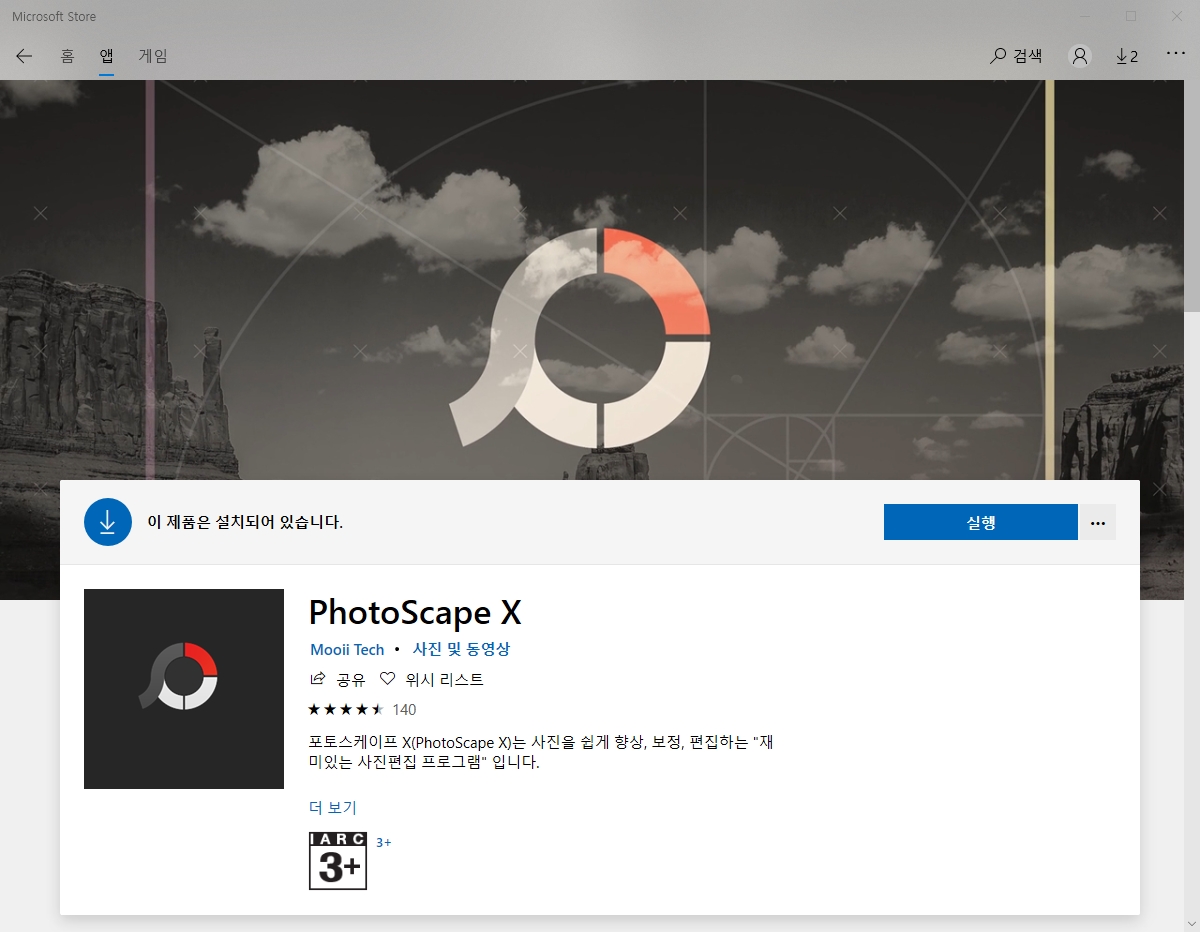Expand the description with 더 보기
This screenshot has width=1200, height=932.
click(333, 808)
